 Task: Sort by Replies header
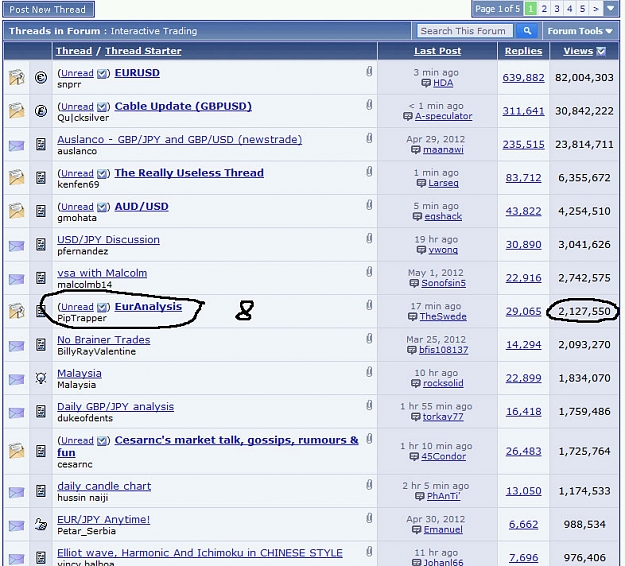523,51
